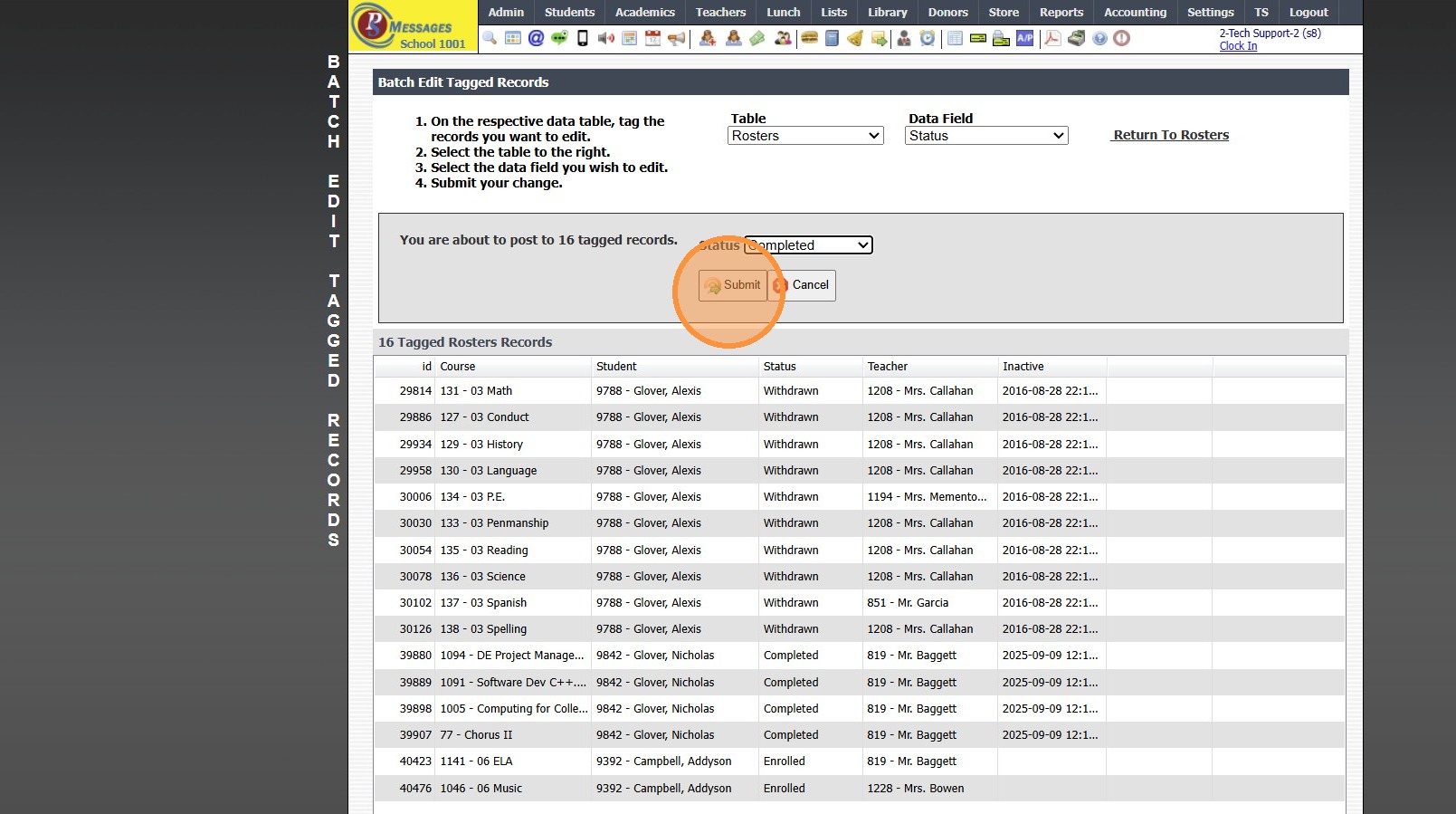Open the Lunch menu
1456x814 pixels.
pos(784,12)
